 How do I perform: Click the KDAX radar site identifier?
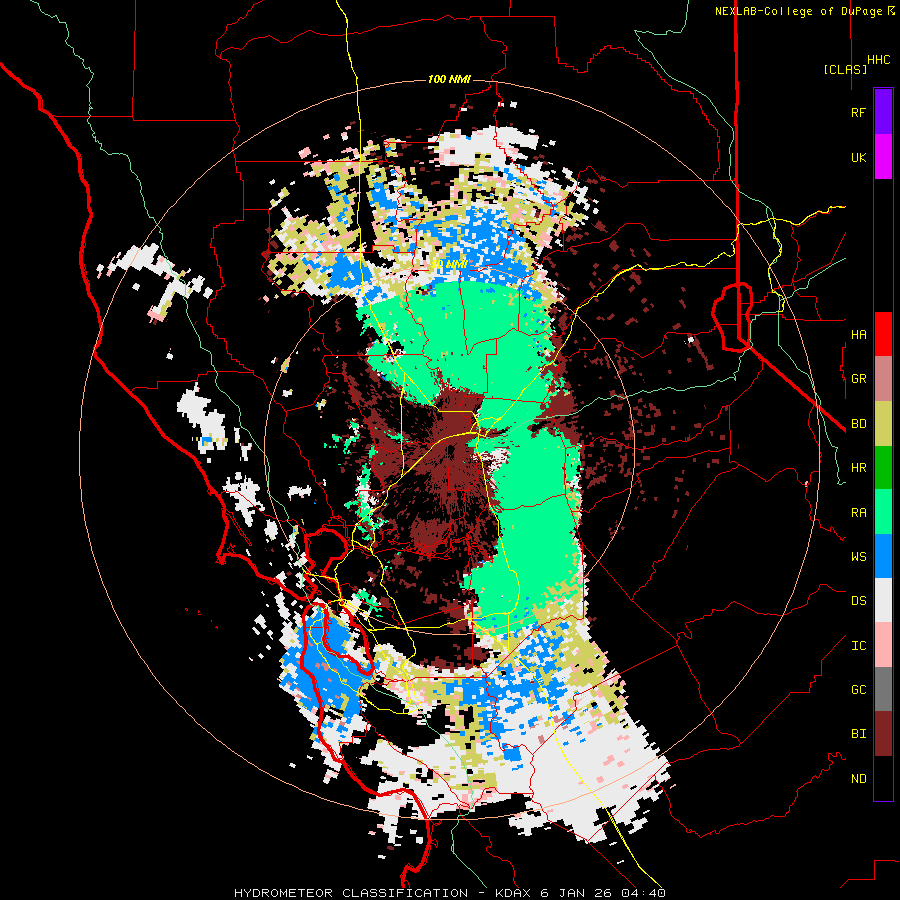click(514, 893)
